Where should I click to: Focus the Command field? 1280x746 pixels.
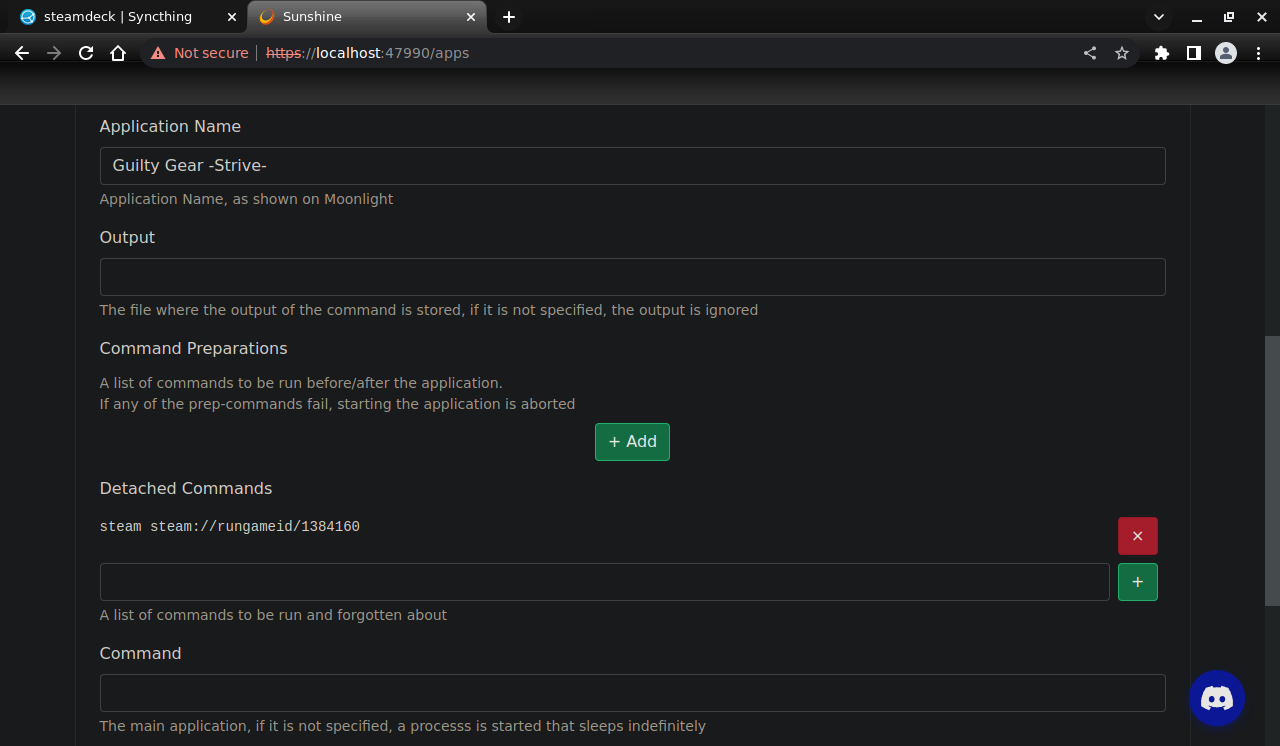632,693
